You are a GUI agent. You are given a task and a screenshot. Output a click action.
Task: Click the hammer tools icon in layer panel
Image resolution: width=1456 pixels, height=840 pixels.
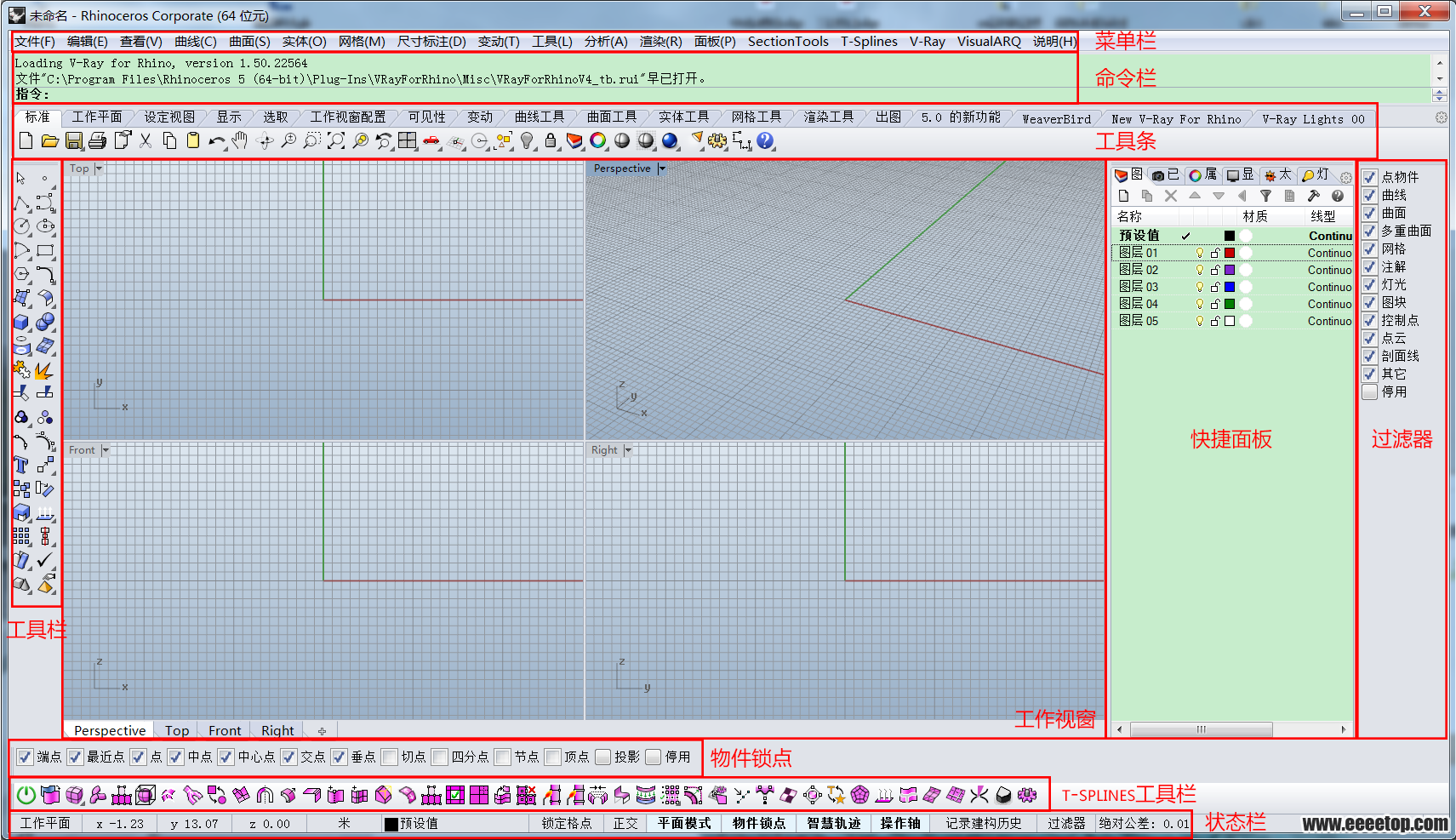(1313, 196)
